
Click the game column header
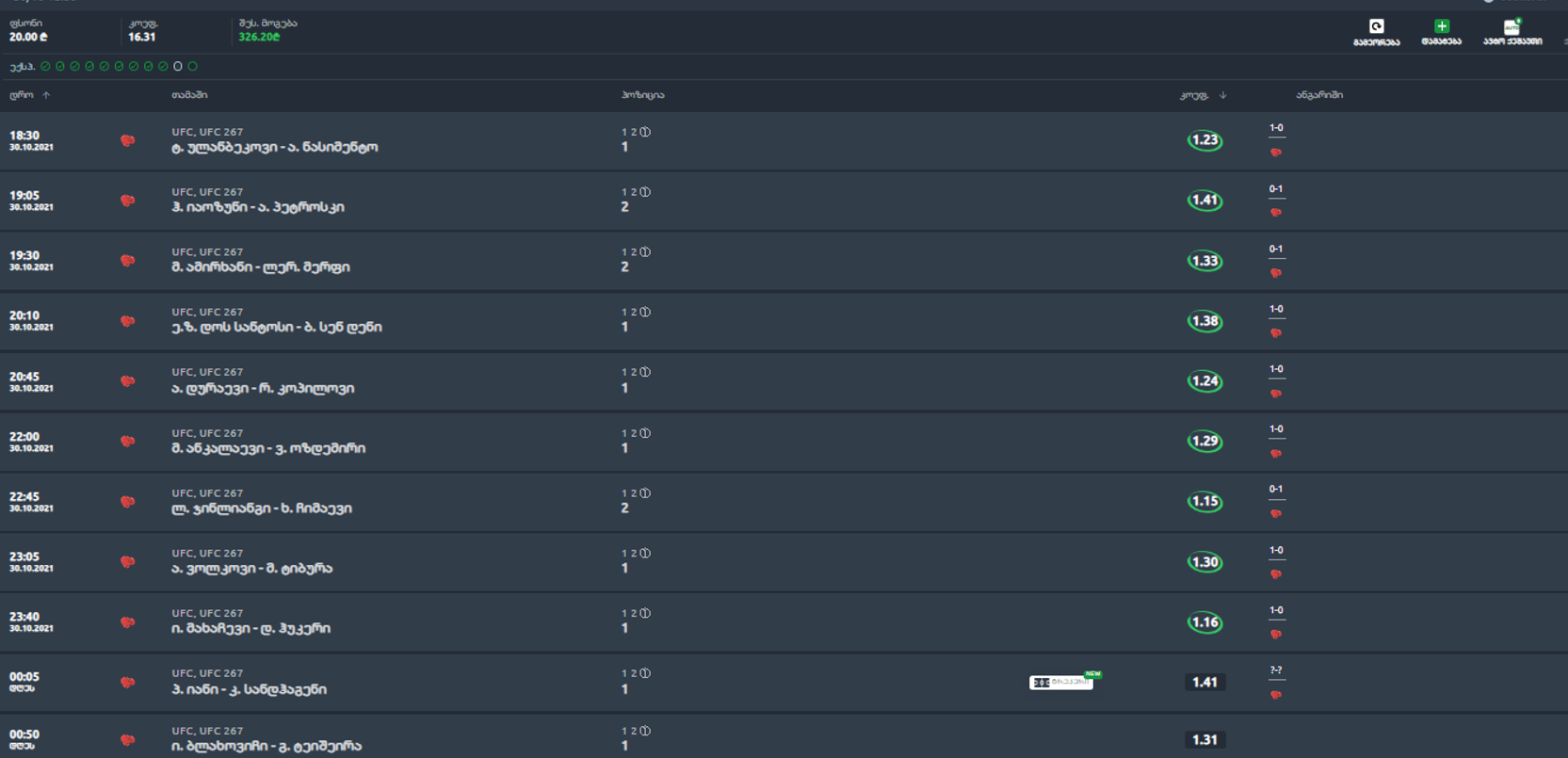click(189, 95)
